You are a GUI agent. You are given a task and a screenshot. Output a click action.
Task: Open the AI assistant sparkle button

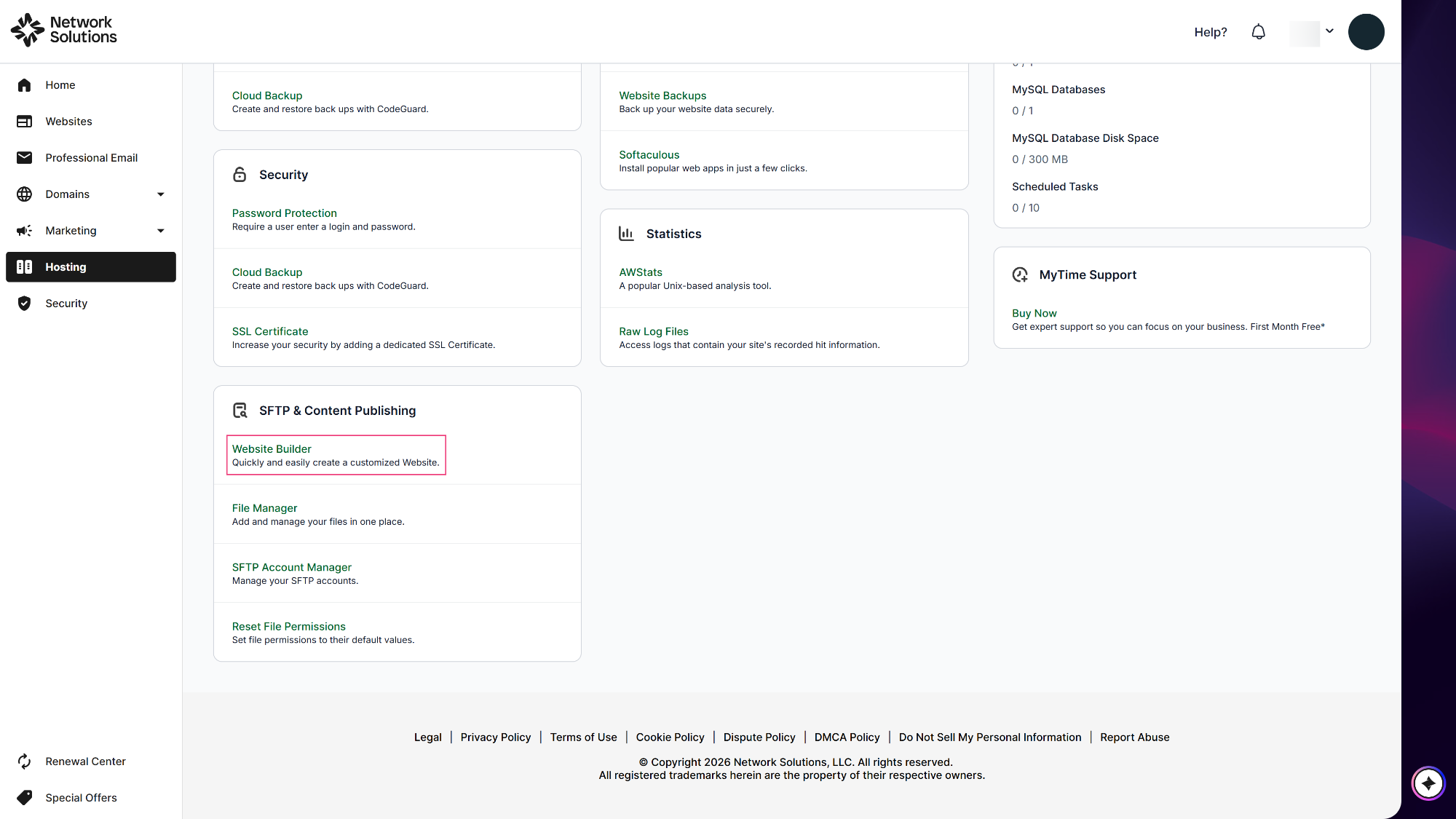click(x=1428, y=783)
